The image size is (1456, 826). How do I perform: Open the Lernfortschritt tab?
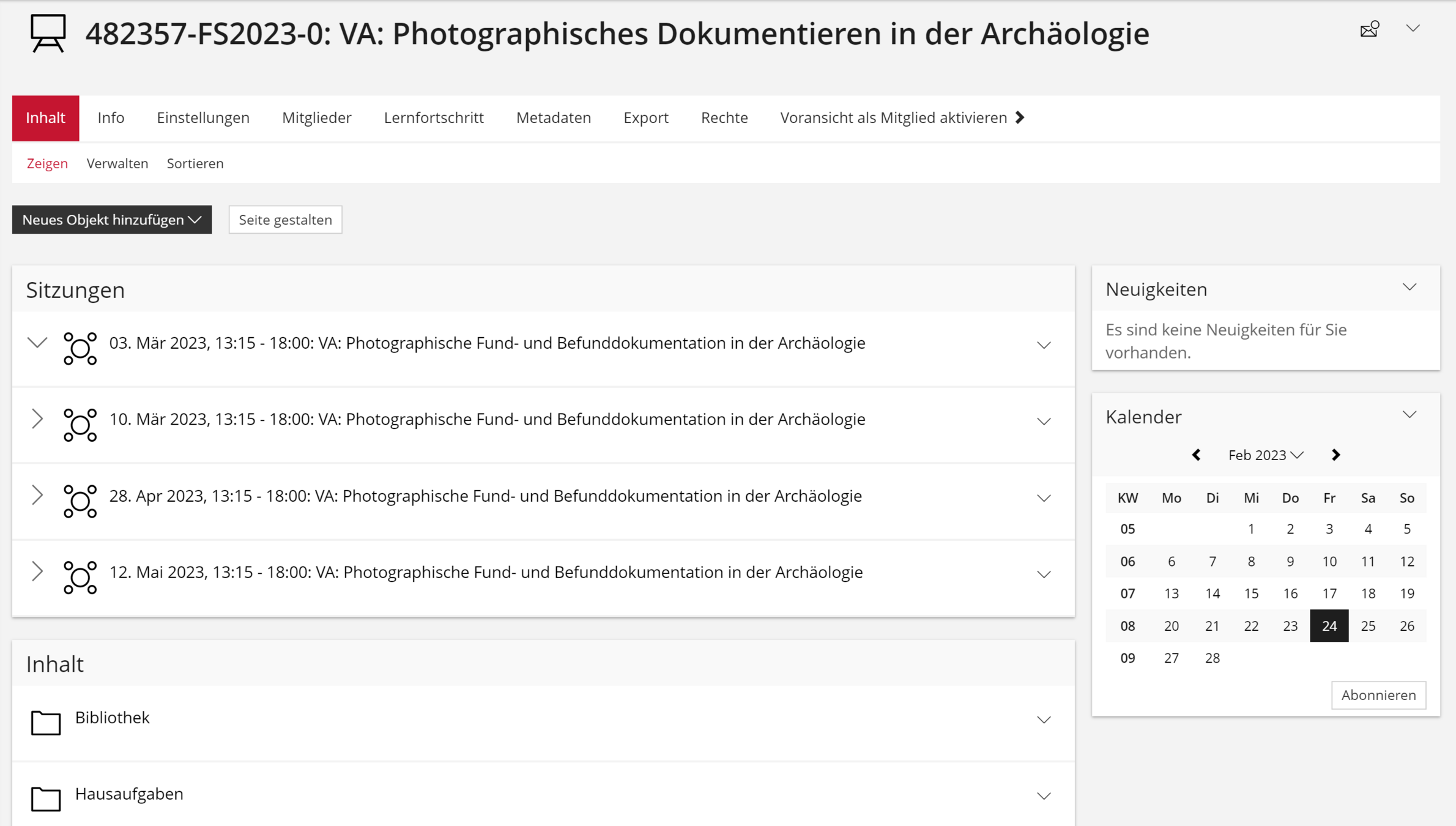click(434, 117)
